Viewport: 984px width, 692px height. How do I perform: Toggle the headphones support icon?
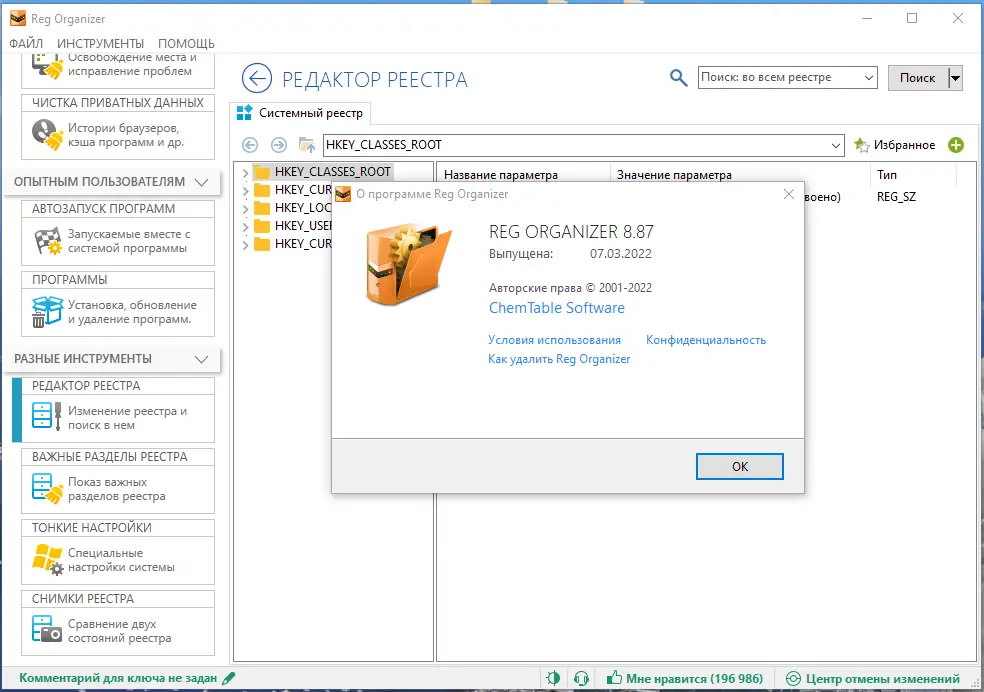click(x=582, y=678)
